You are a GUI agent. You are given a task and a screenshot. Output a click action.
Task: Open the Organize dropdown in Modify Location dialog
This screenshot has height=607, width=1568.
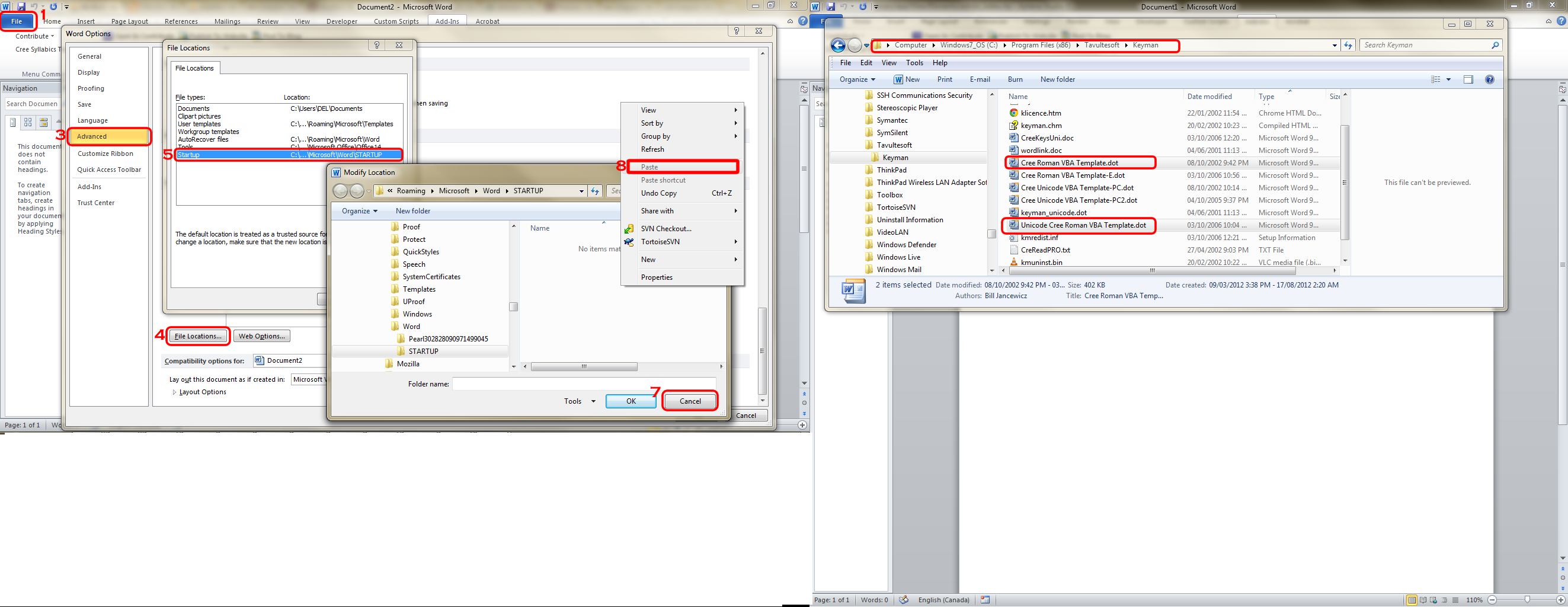point(360,211)
